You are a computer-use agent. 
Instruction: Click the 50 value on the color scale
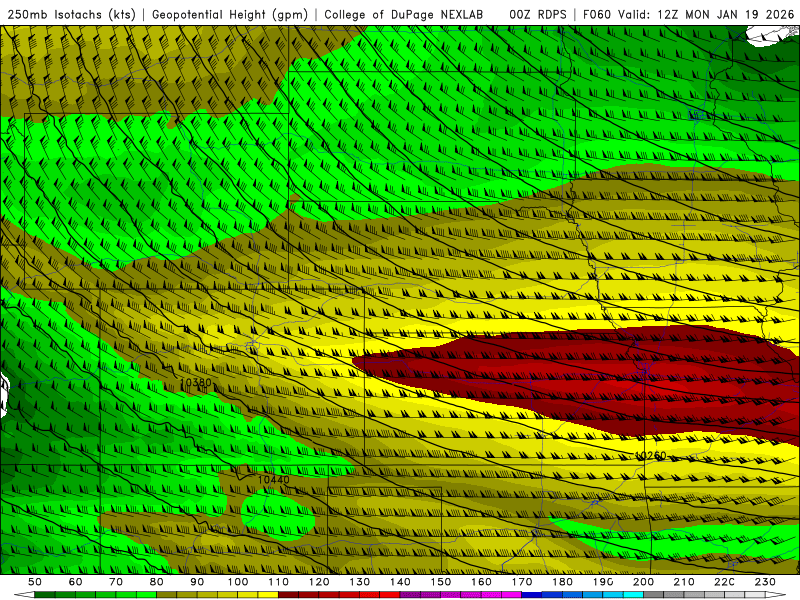click(x=35, y=582)
